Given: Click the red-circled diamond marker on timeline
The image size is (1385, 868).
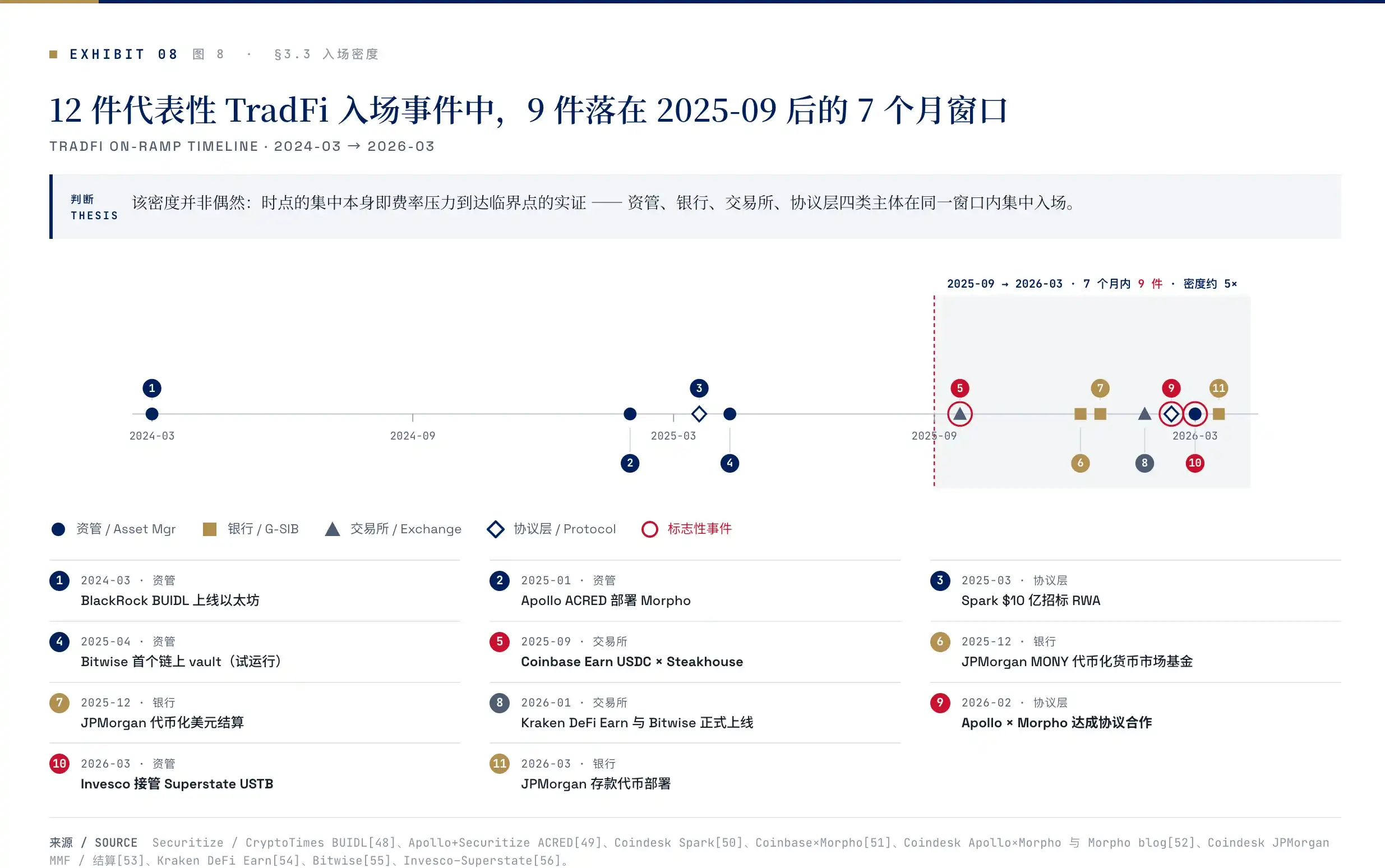Looking at the screenshot, I should tap(1171, 414).
